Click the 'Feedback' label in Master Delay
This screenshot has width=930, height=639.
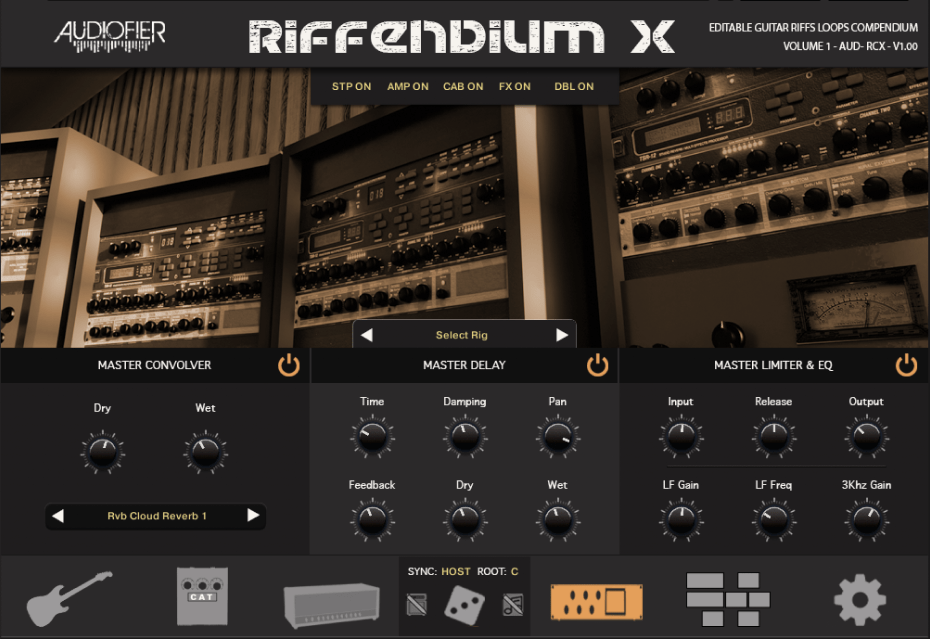pyautogui.click(x=372, y=485)
